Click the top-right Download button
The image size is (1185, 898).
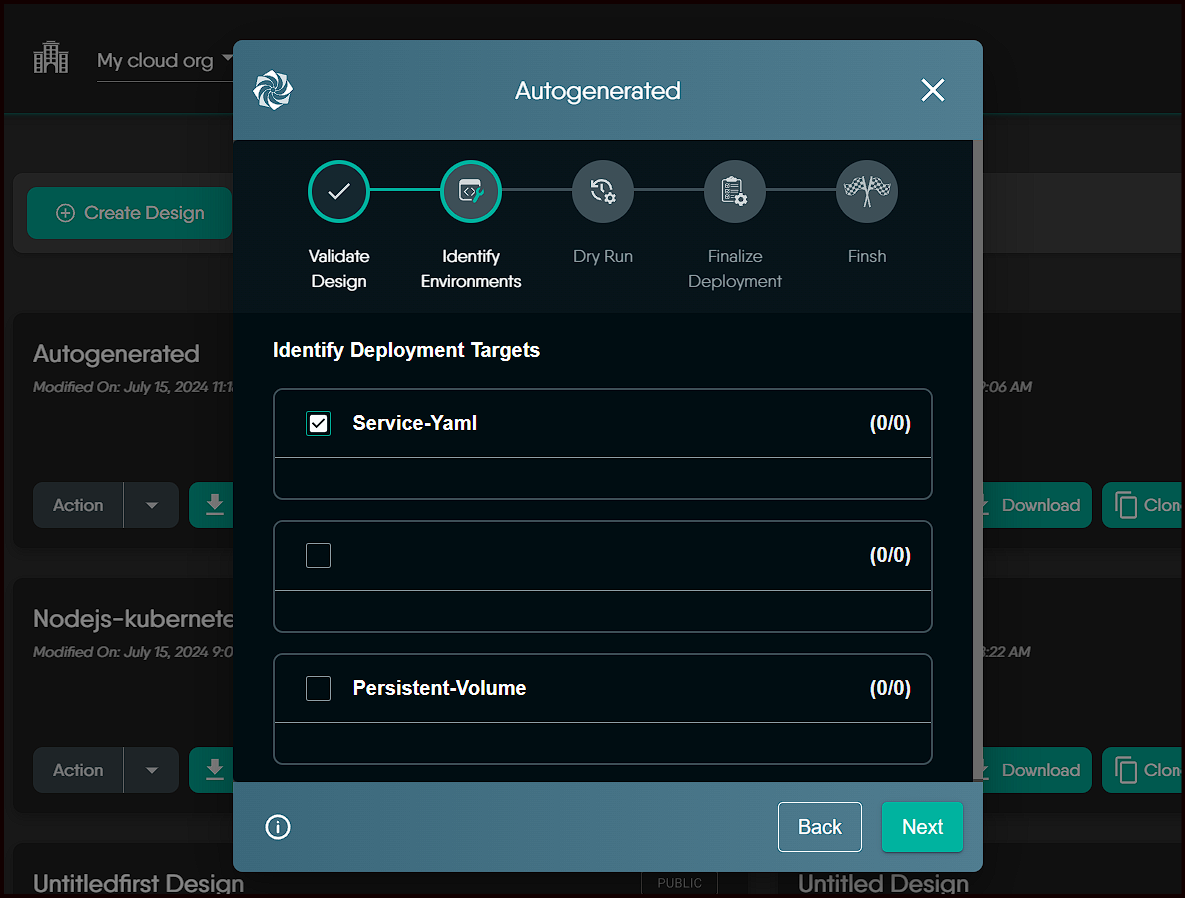tap(1030, 505)
